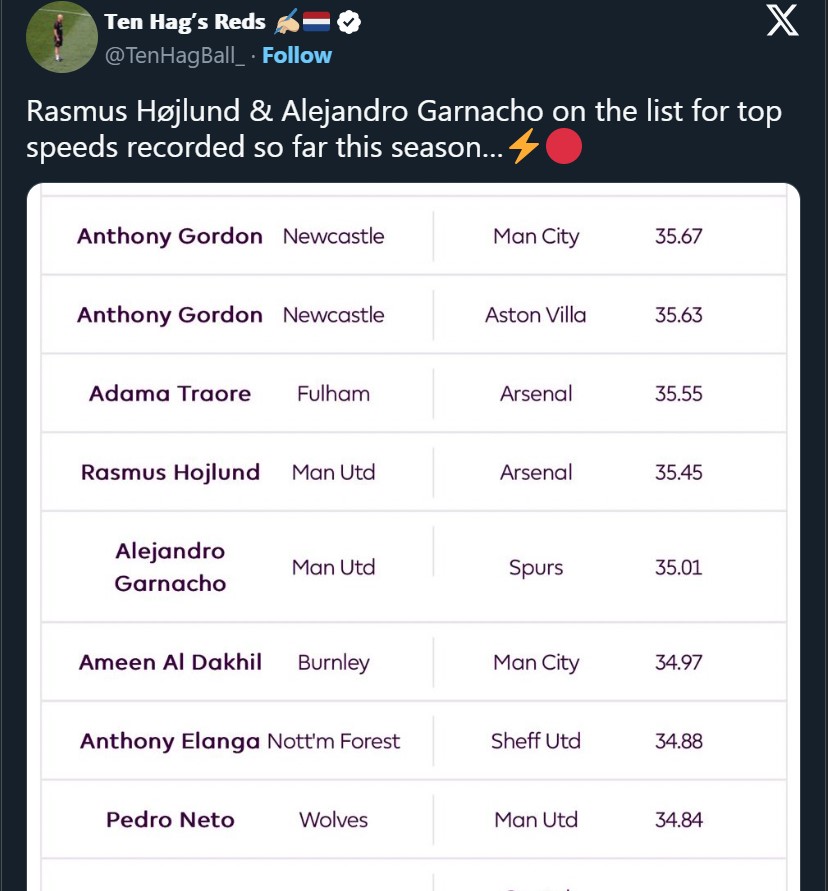The image size is (828, 891).
Task: Open the embedded speed table image
Action: [x=414, y=537]
